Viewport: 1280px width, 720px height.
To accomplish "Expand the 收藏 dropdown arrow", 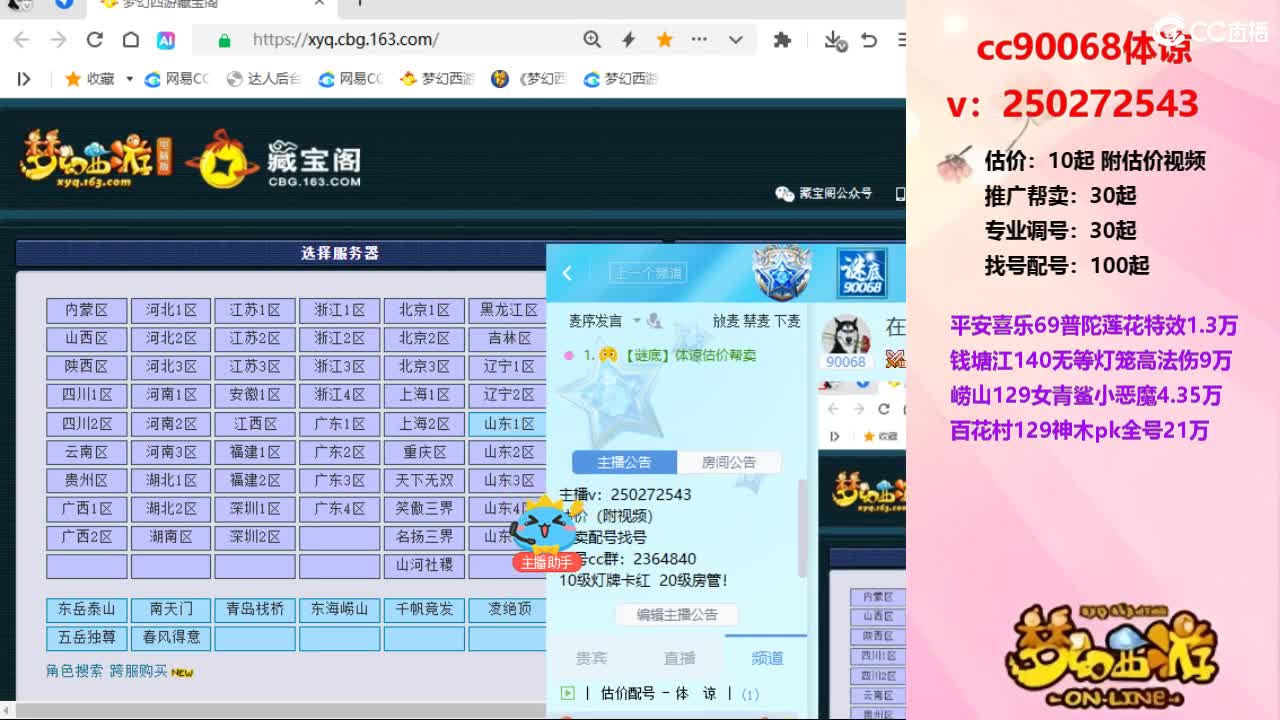I will [x=129, y=79].
